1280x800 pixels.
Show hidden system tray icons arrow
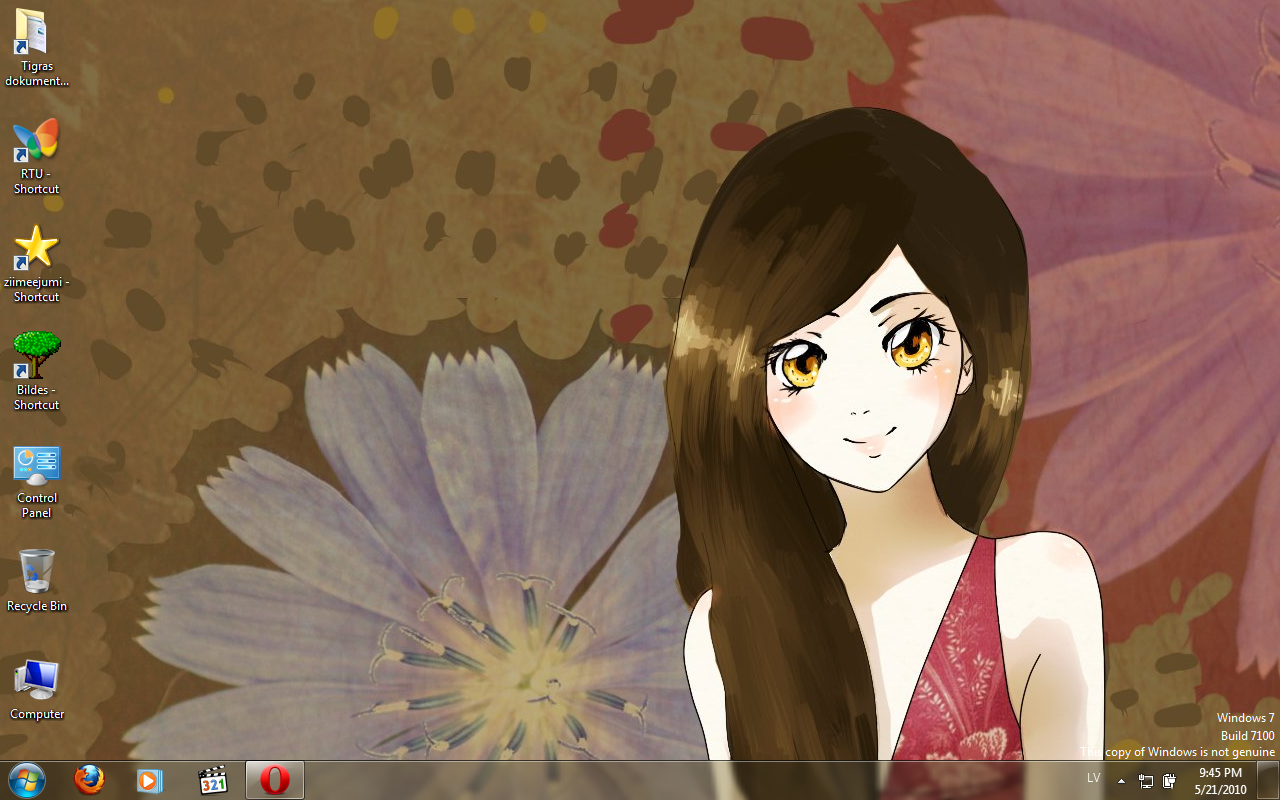tap(1121, 781)
